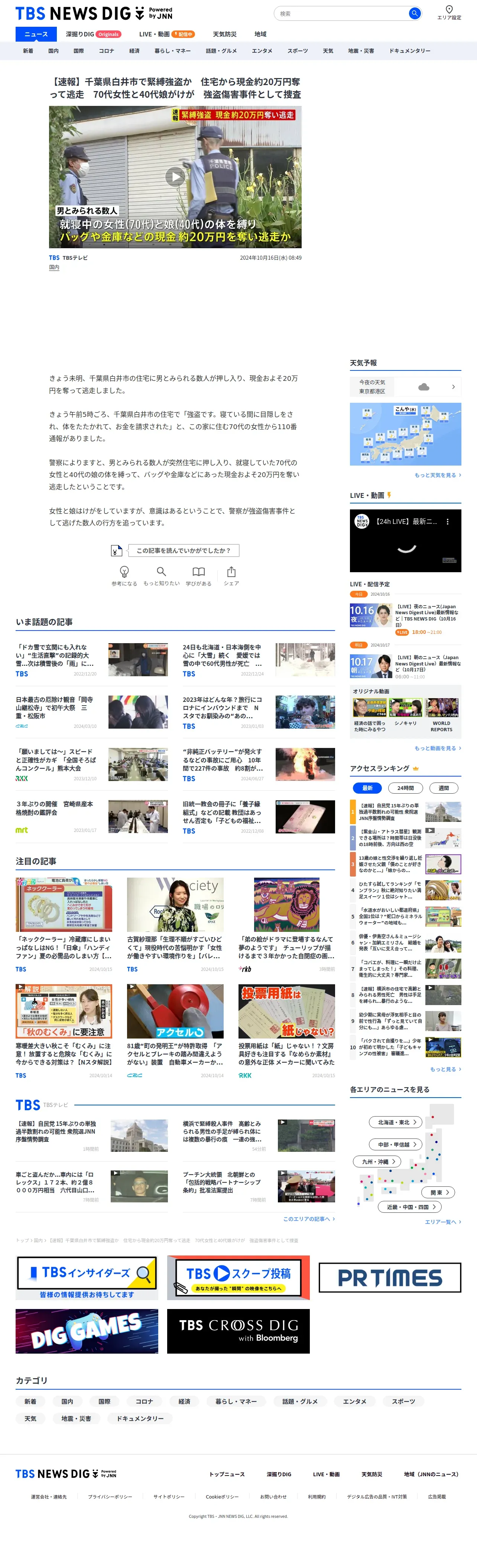
Task: Select エンタメ in category navigation bar
Action: tap(262, 51)
